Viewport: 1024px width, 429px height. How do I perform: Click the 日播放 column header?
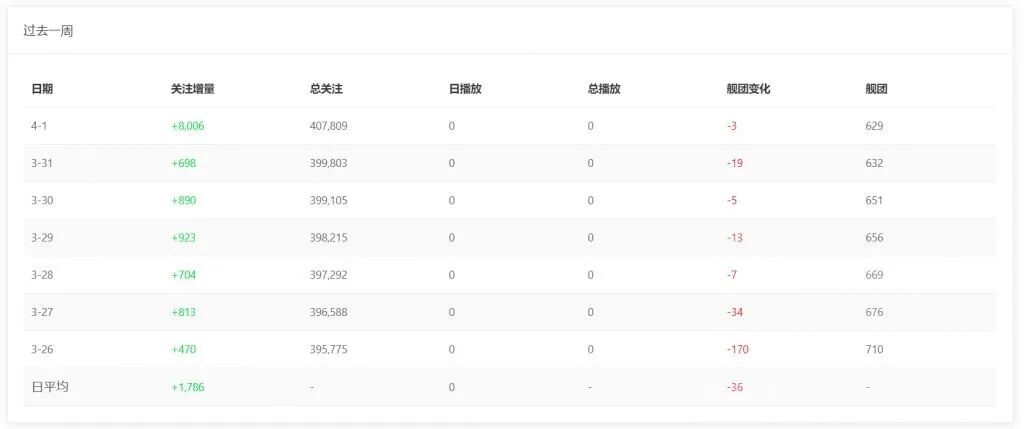pyautogui.click(x=465, y=89)
